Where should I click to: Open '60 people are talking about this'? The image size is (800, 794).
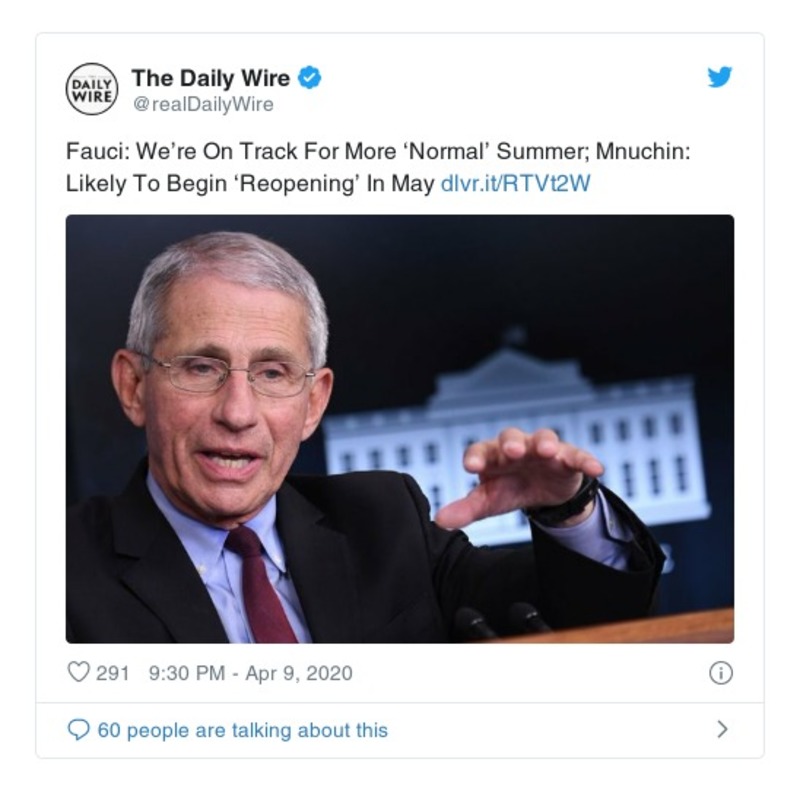click(243, 730)
